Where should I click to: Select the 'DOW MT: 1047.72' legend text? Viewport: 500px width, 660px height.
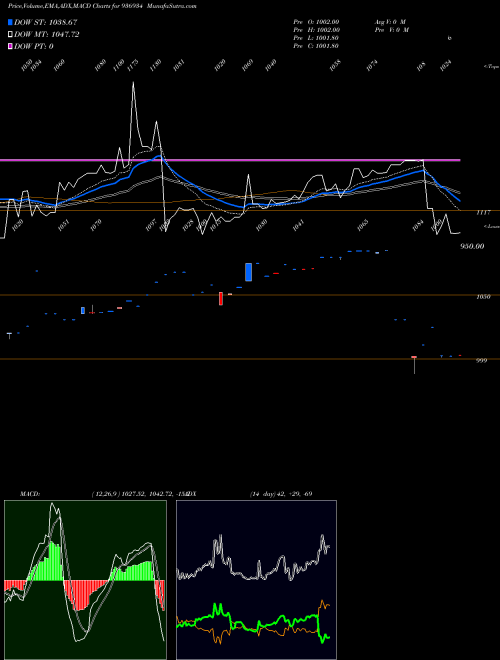47,35
